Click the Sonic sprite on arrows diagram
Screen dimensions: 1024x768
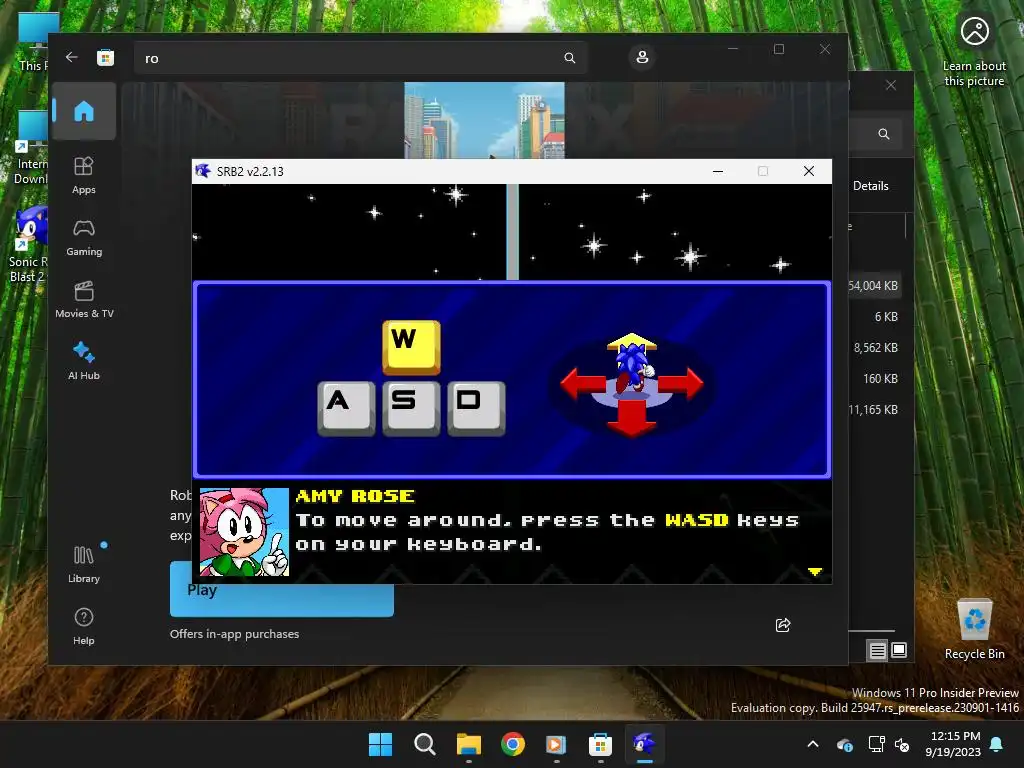632,368
